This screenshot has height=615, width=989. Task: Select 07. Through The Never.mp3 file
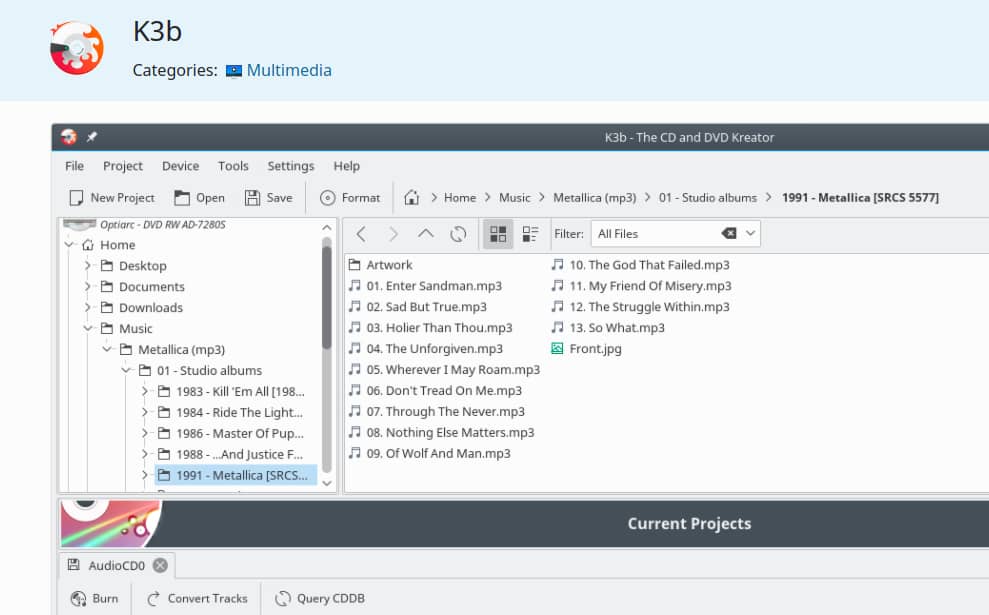437,411
